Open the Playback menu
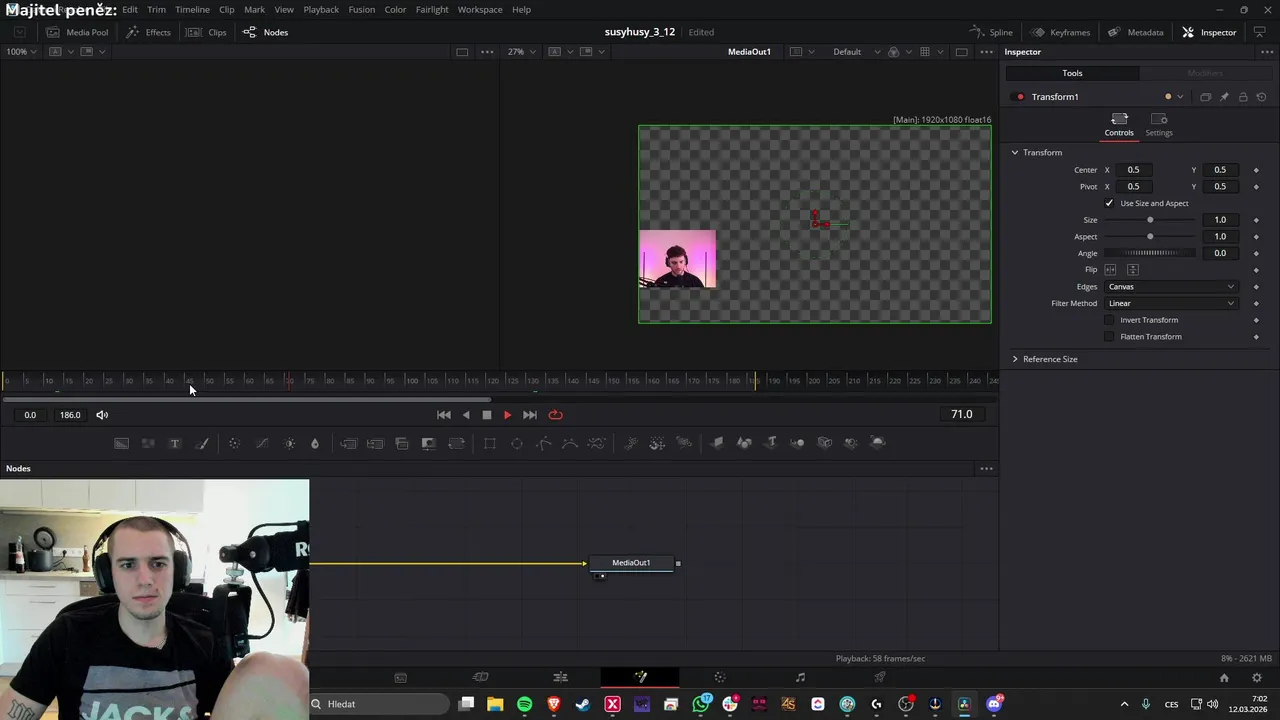This screenshot has height=720, width=1280. (x=321, y=10)
